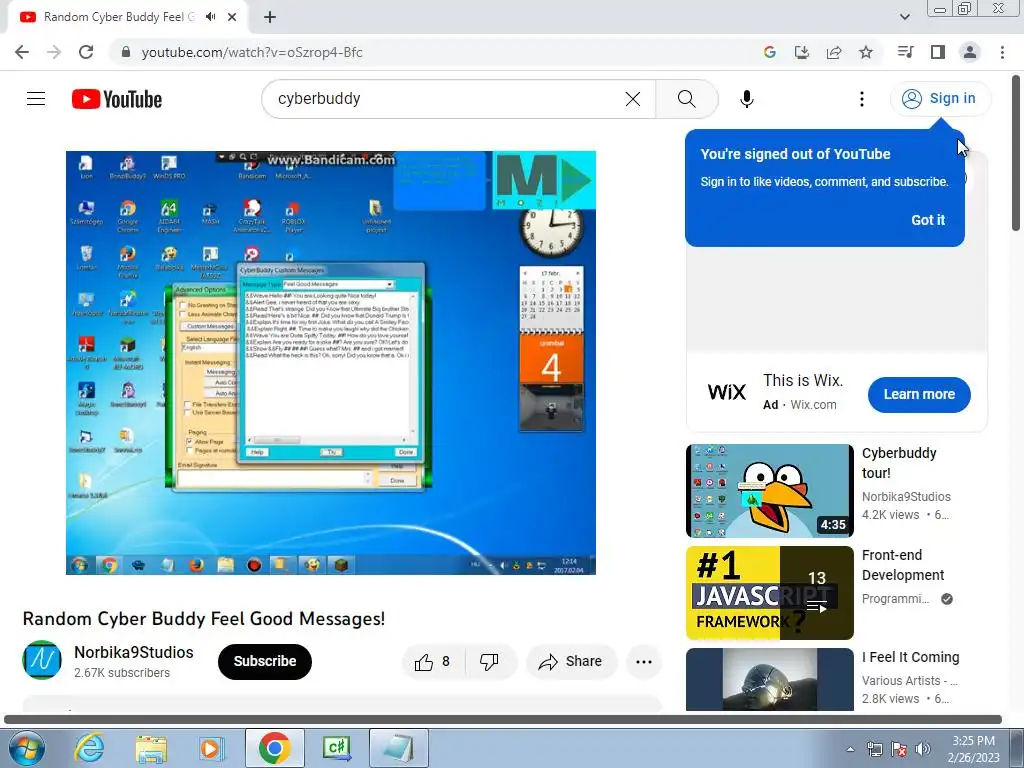
Task: Open the Windows Start button
Action: click(x=26, y=748)
